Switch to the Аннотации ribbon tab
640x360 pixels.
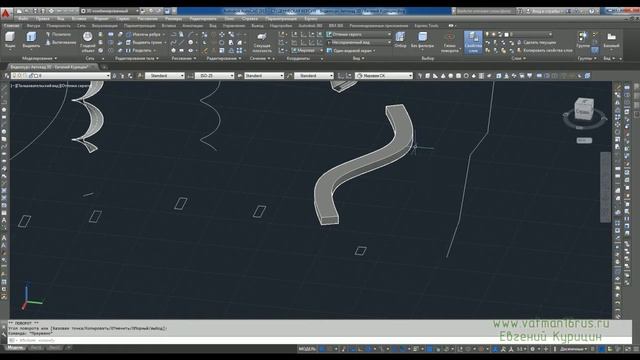coord(192,26)
